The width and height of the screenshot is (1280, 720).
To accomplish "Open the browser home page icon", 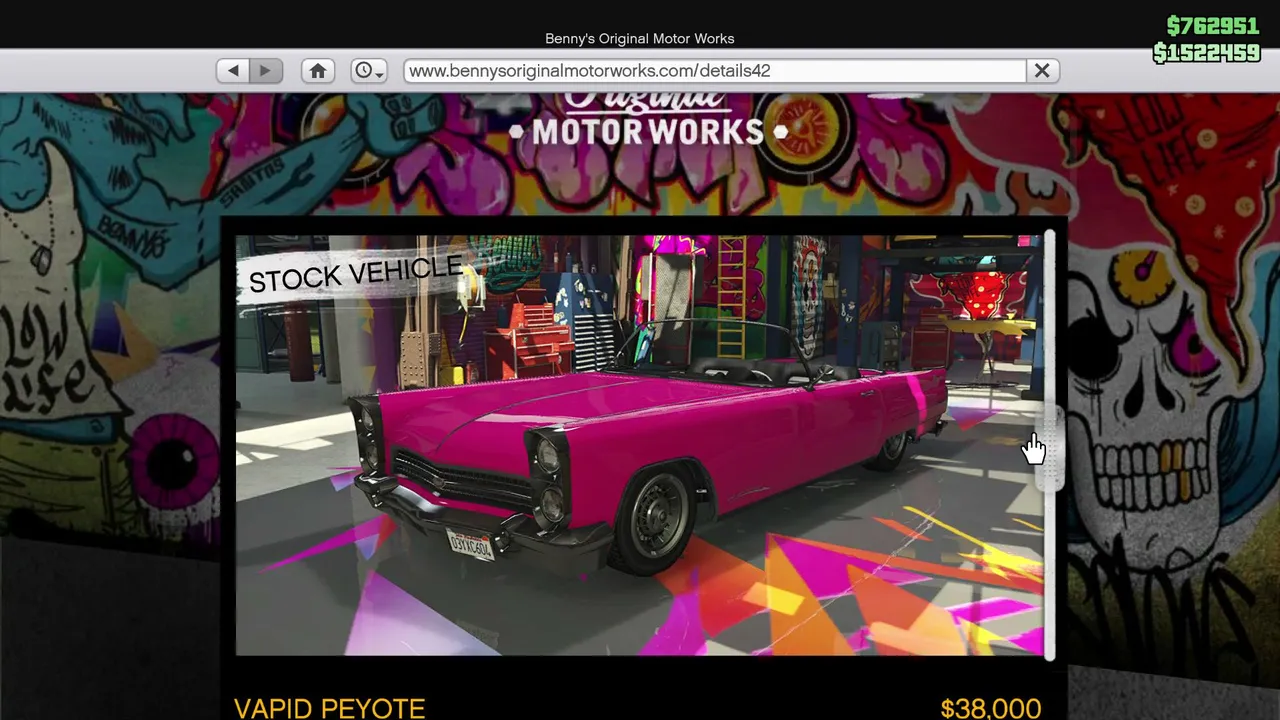I will (318, 71).
